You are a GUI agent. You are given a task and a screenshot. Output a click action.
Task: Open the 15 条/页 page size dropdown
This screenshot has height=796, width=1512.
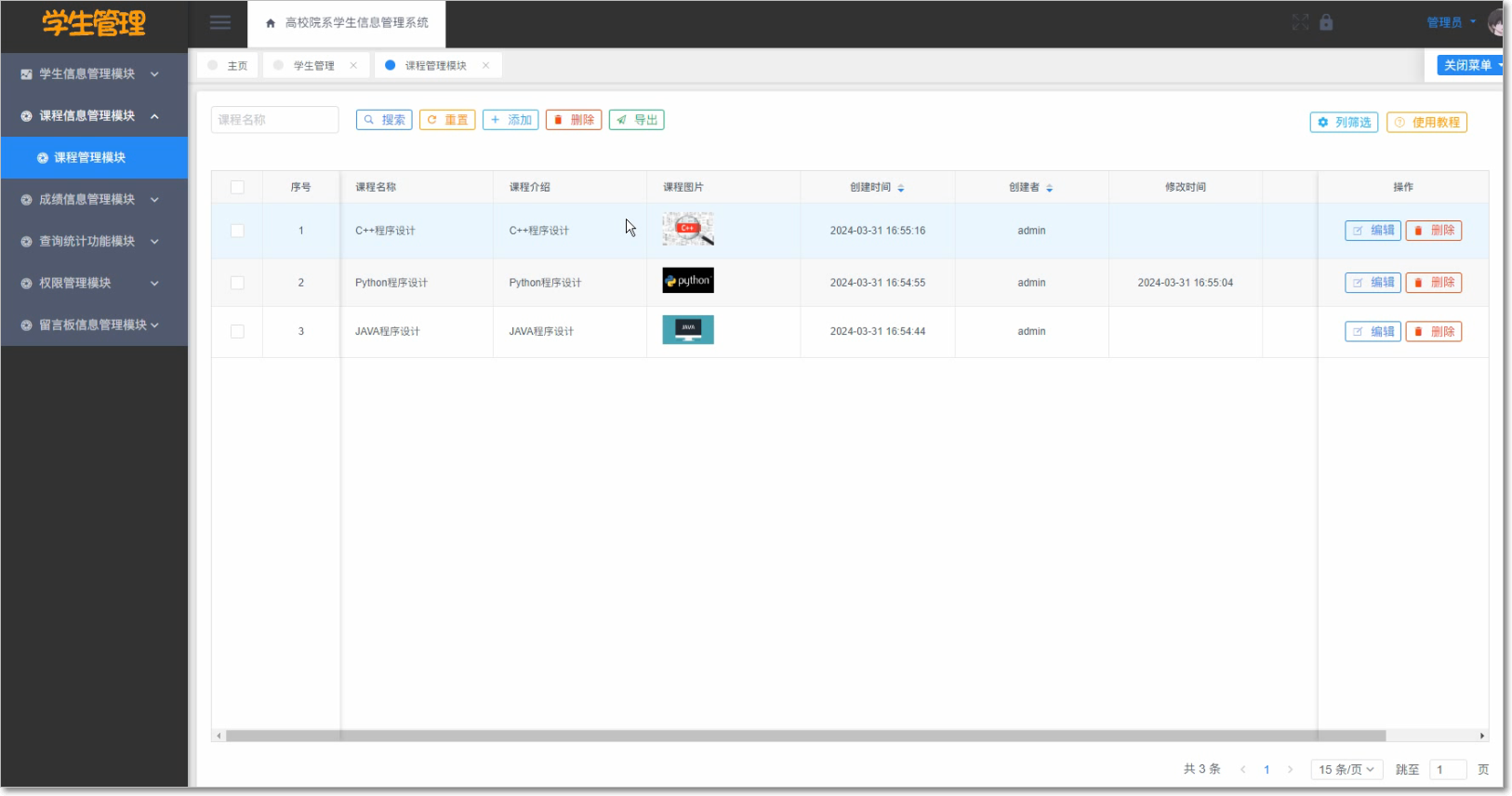pyautogui.click(x=1346, y=769)
